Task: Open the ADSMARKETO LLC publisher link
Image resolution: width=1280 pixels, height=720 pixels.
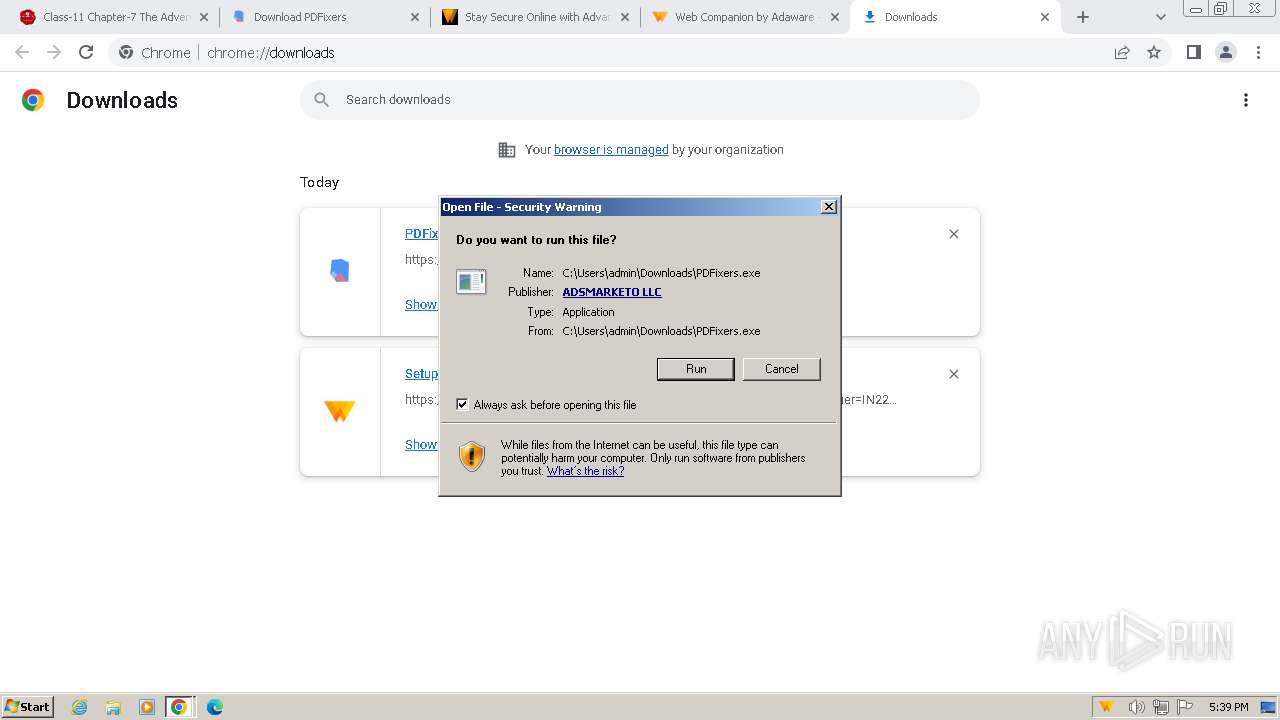Action: (612, 292)
